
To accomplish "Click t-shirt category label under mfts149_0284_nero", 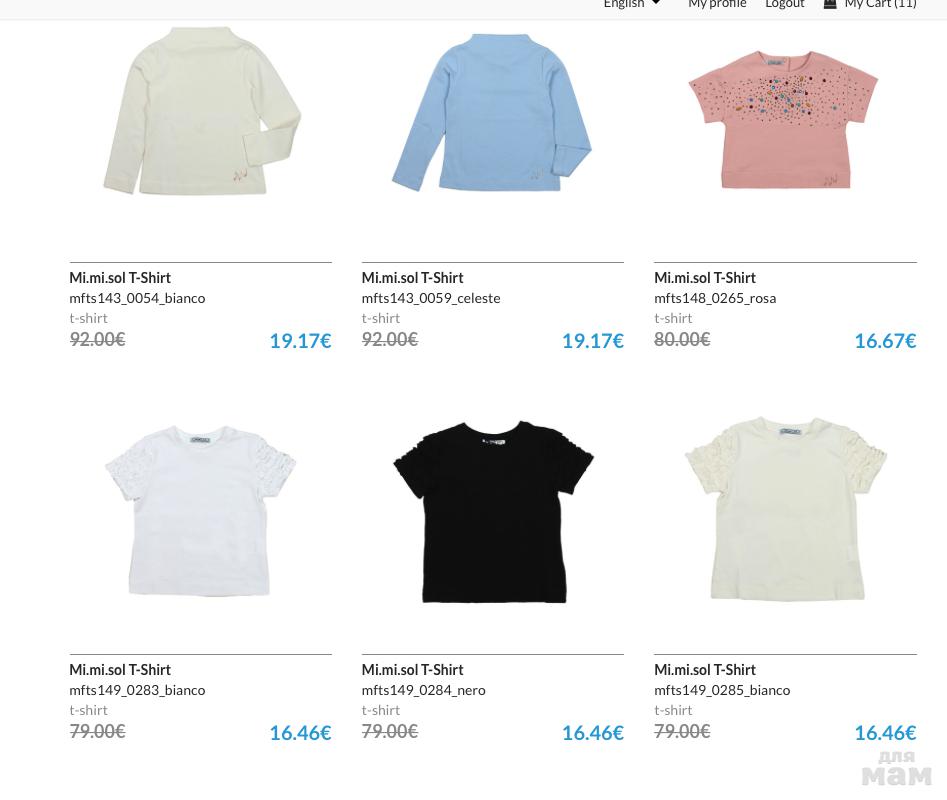I will pos(380,710).
